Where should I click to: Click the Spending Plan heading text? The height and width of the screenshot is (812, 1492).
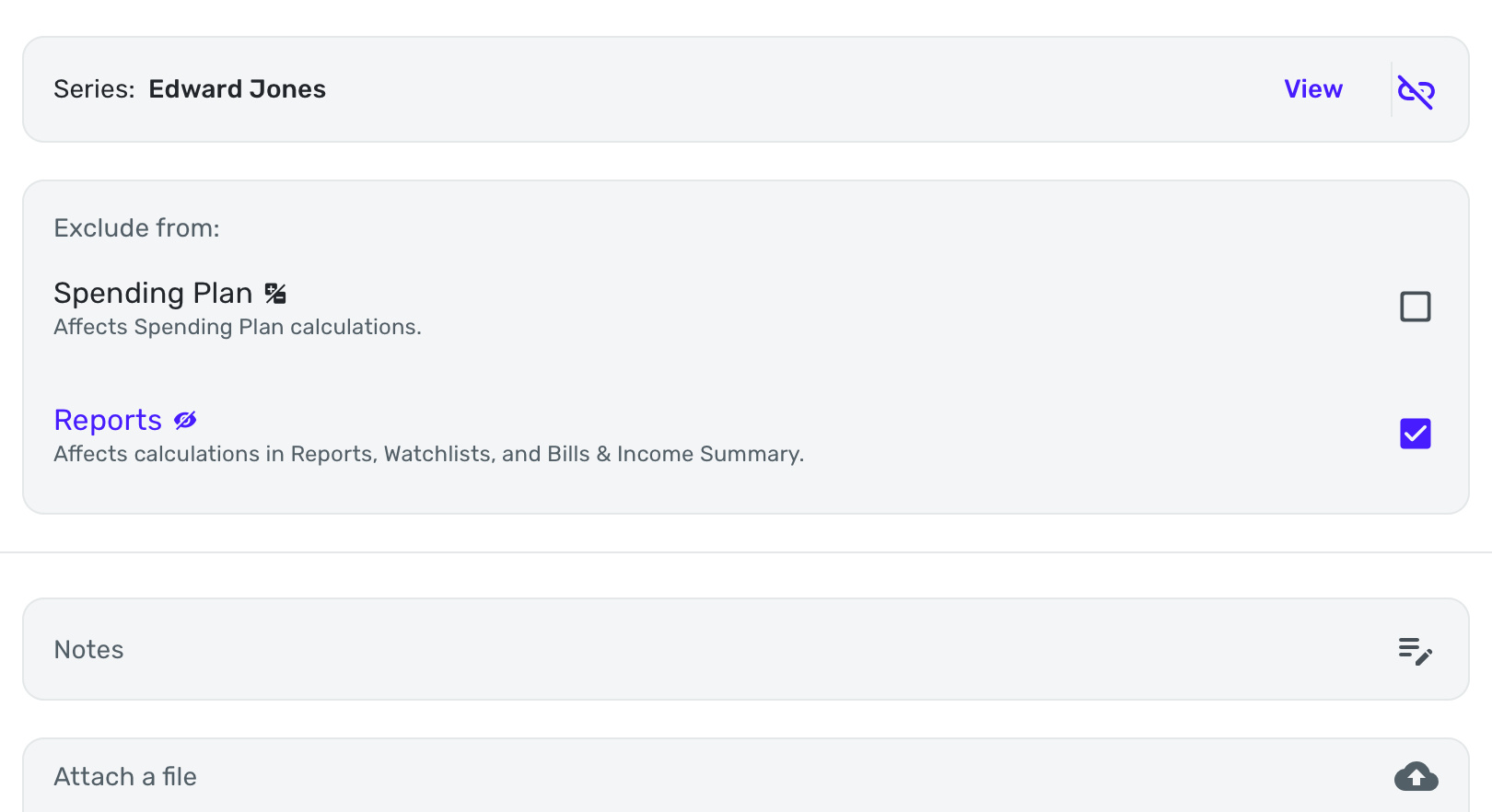[x=153, y=294]
